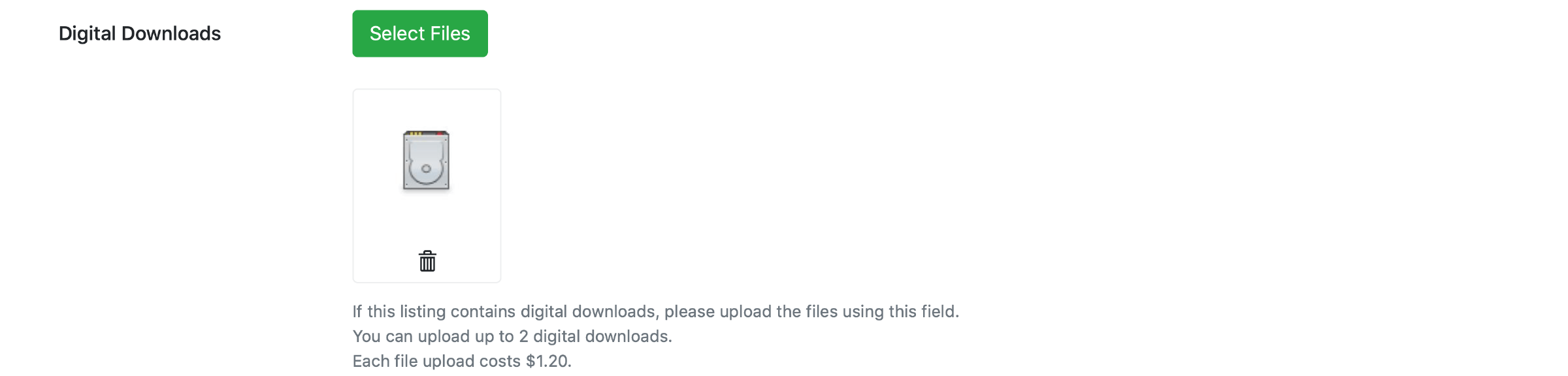Open the file picker with Select Files
Viewport: 1568px width, 376px height.
pyautogui.click(x=419, y=33)
